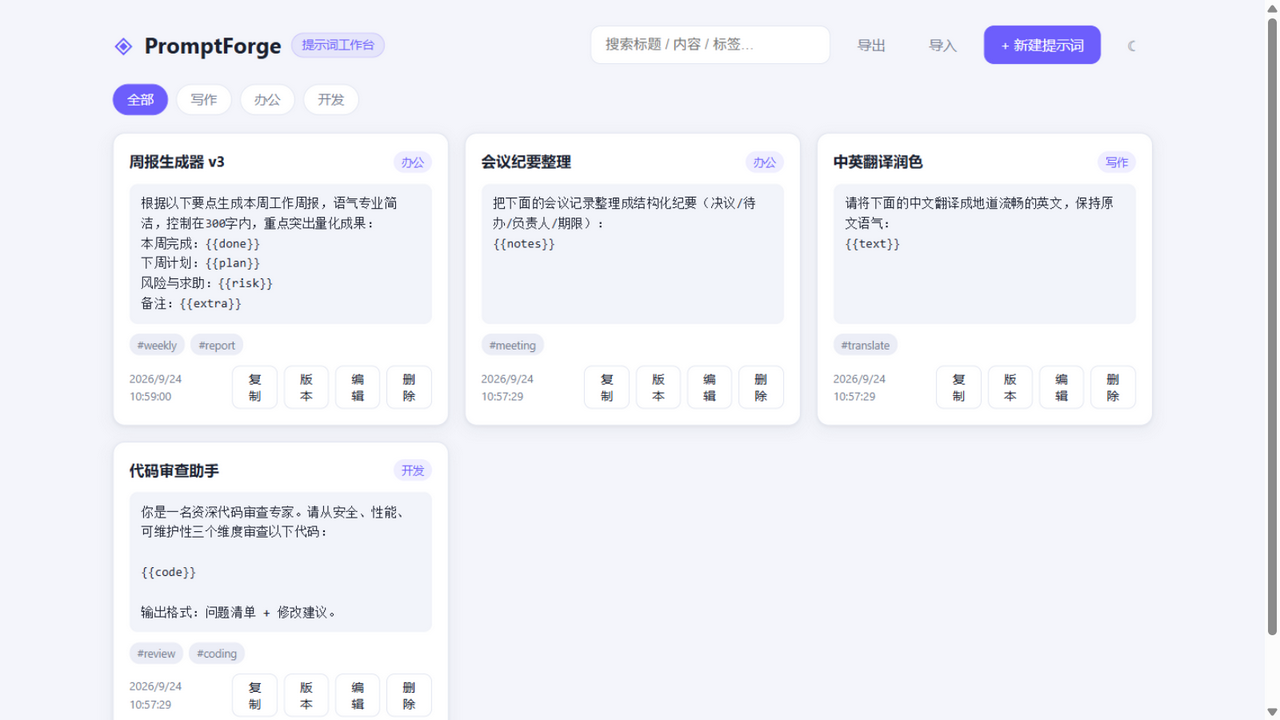Click the 中英翻译润色 card title
Screen dimensions: 1280x720
click(878, 162)
